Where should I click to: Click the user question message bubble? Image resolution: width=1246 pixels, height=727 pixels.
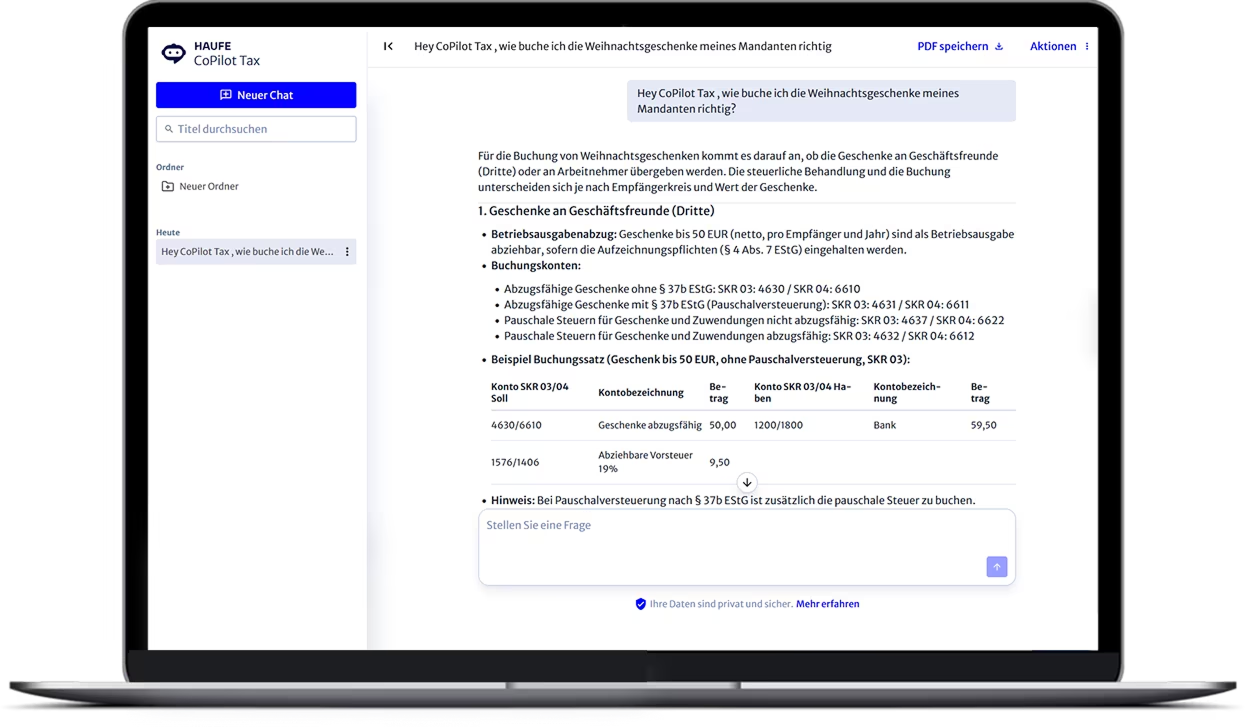(820, 101)
